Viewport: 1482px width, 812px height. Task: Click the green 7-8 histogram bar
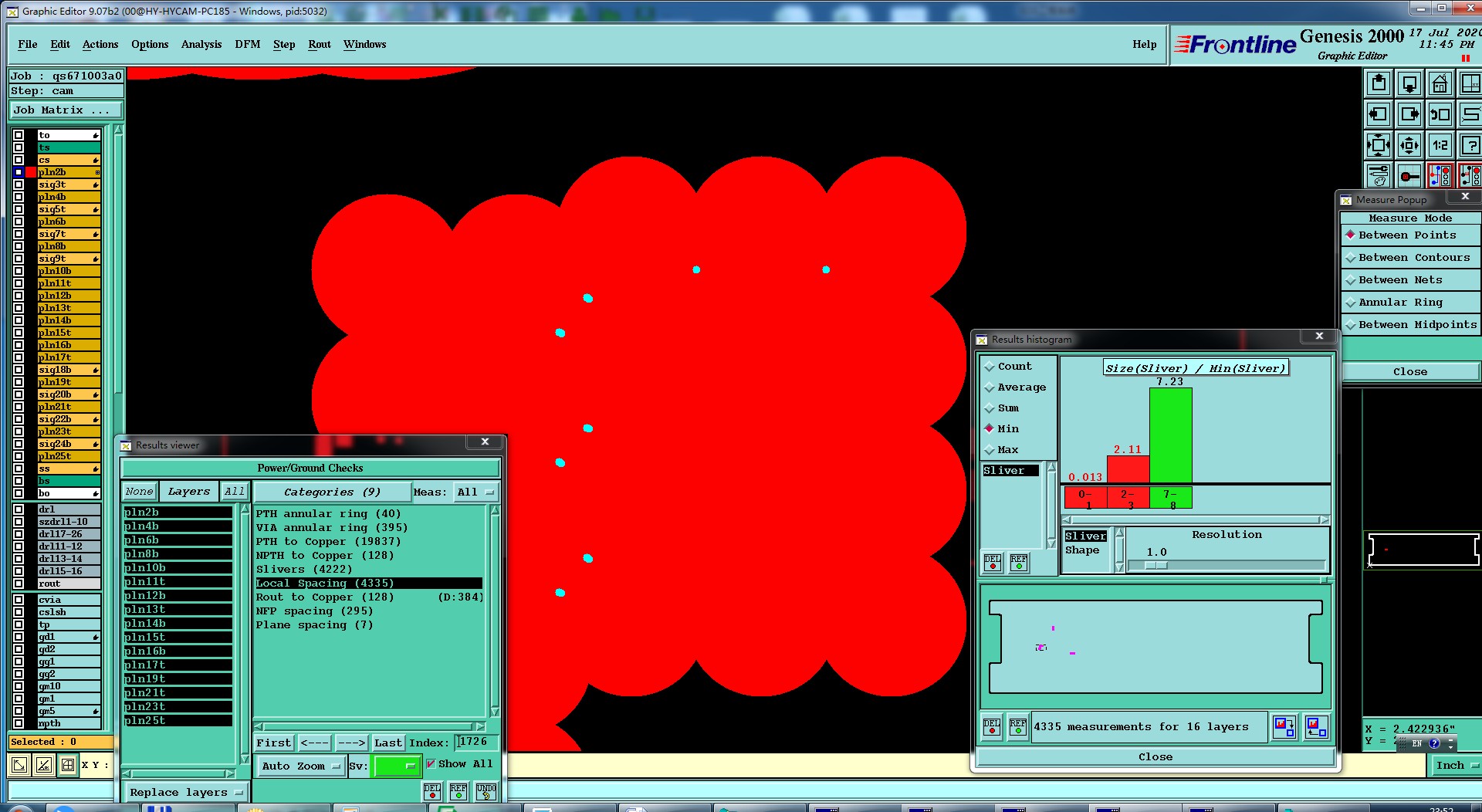tap(1170, 435)
